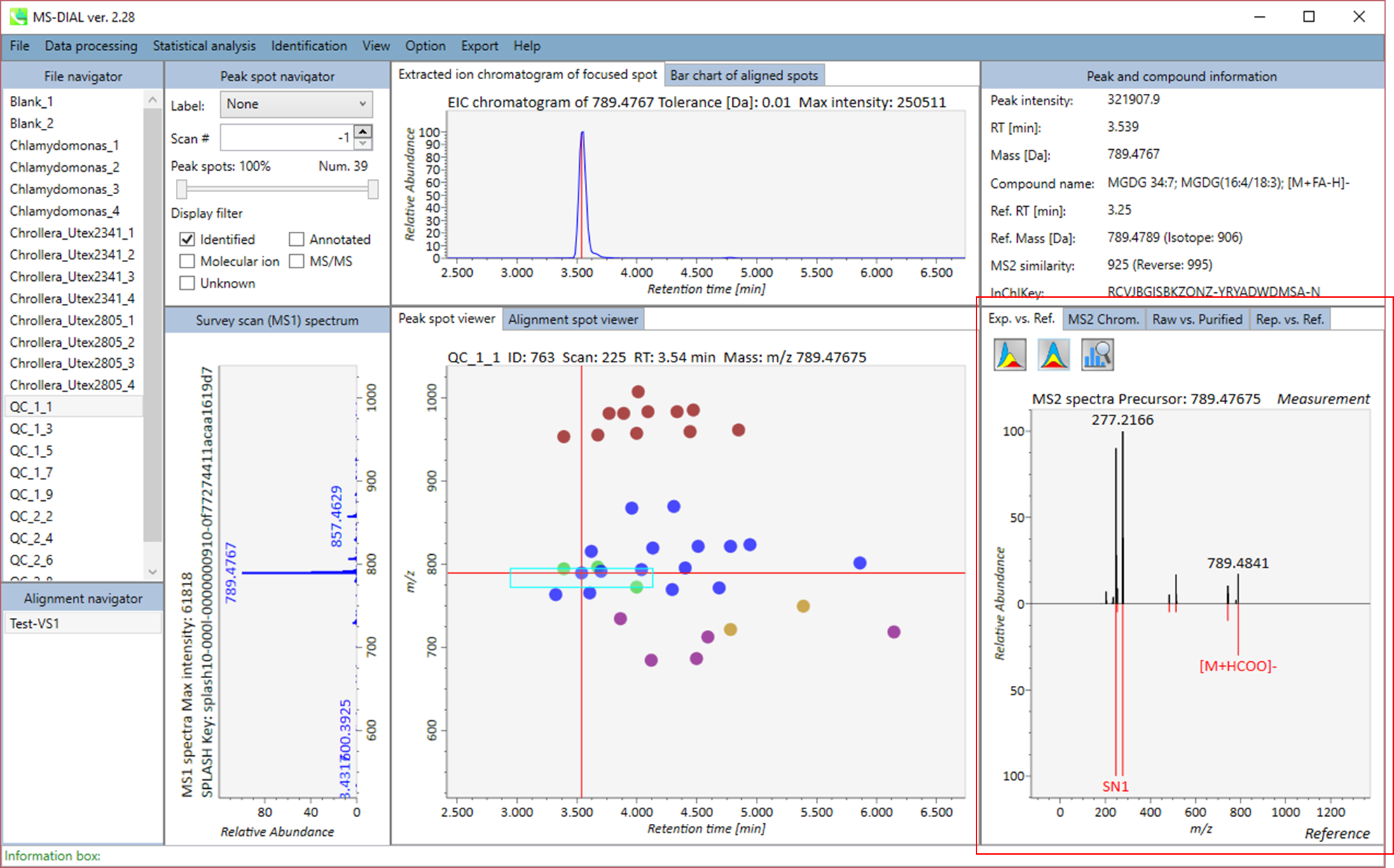1394x868 pixels.
Task: Open the Option menu
Action: click(425, 46)
